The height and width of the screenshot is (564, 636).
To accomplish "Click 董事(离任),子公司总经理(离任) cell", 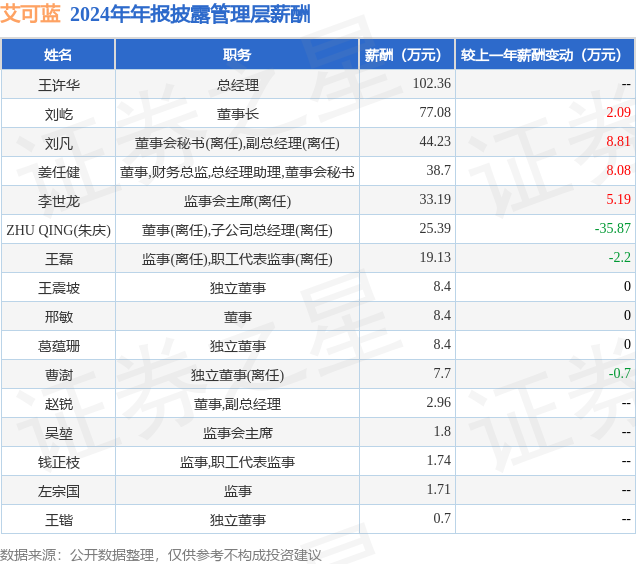I will [237, 230].
